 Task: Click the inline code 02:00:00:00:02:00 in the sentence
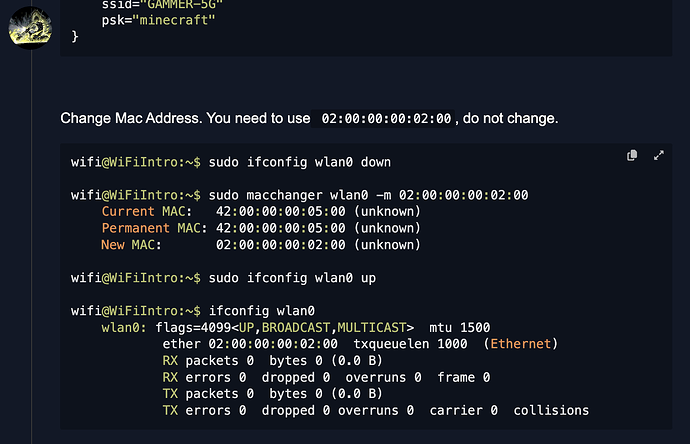(386, 119)
